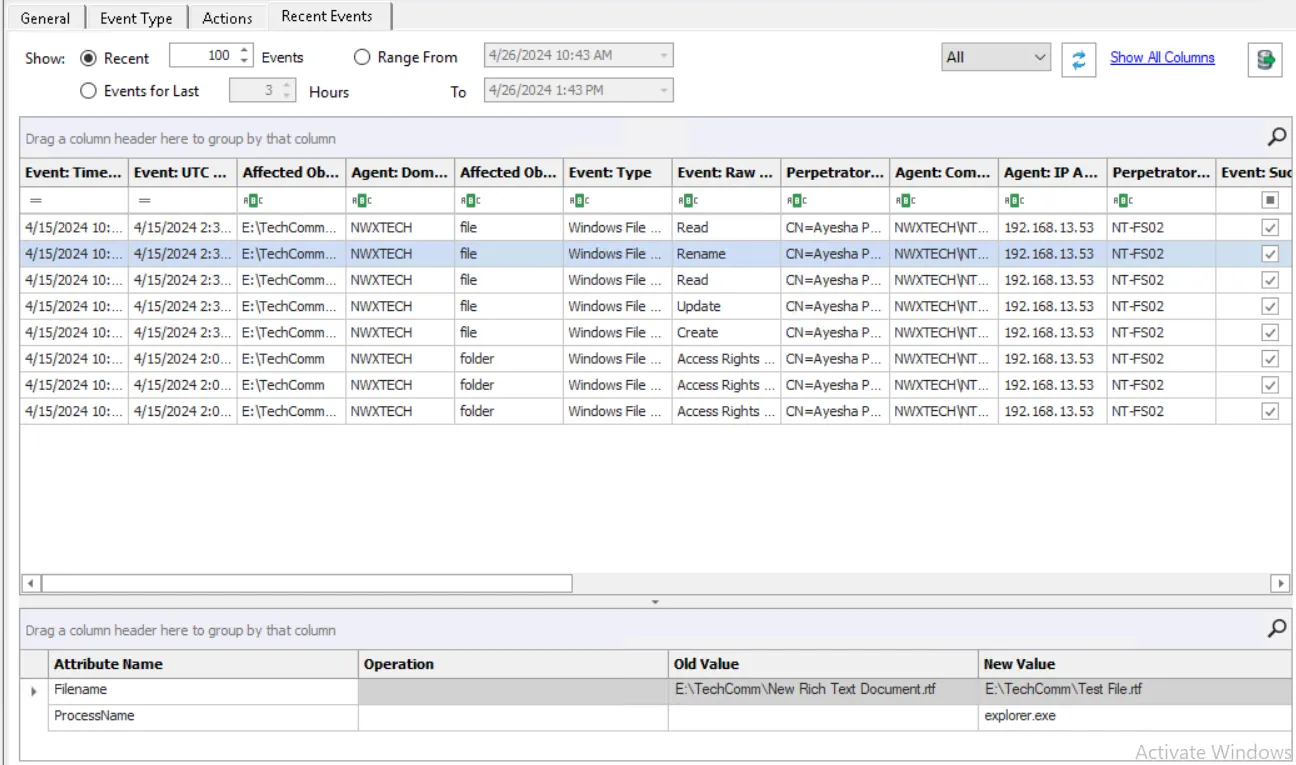Switch to the Event Type tab
The width and height of the screenshot is (1296, 765).
136,18
